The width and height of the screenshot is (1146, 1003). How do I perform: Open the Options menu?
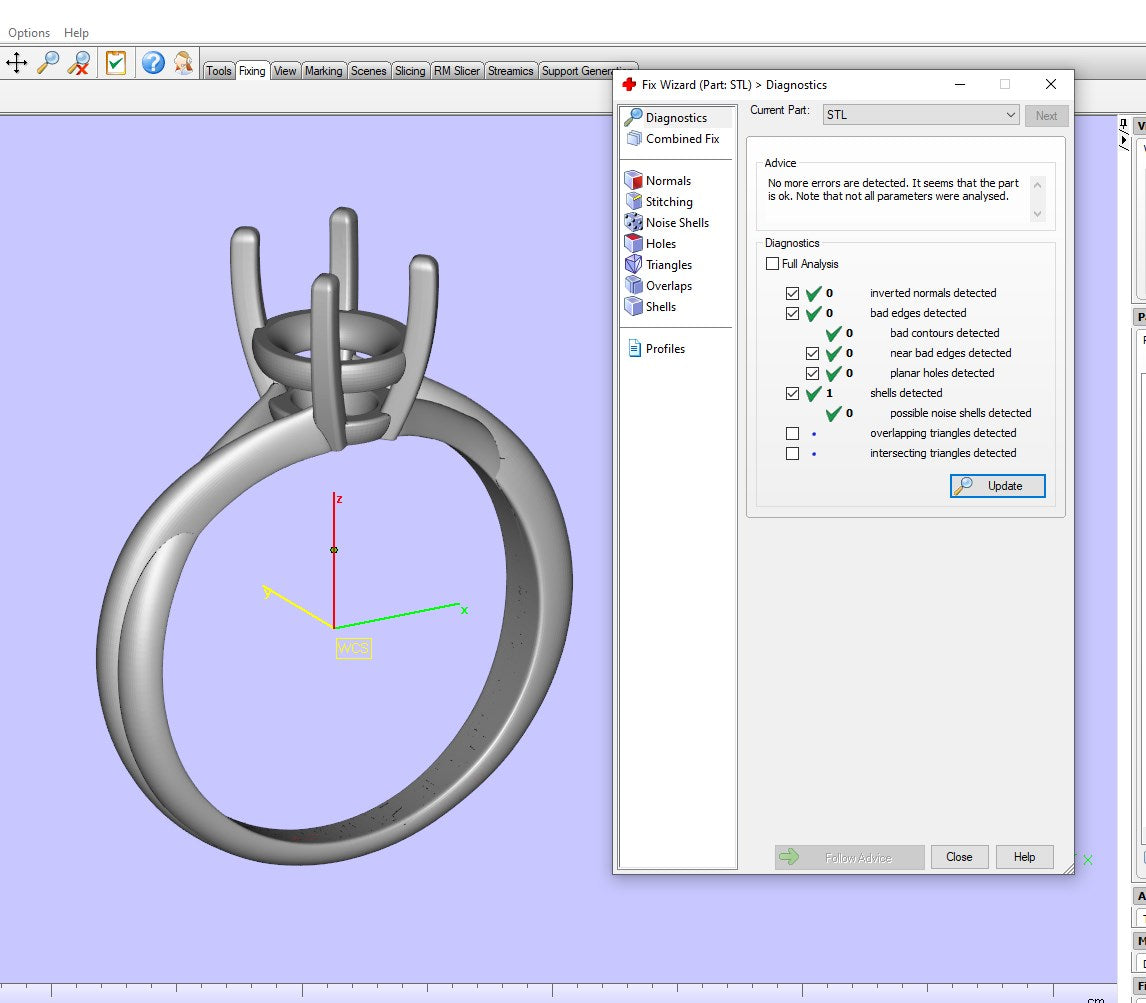(29, 33)
